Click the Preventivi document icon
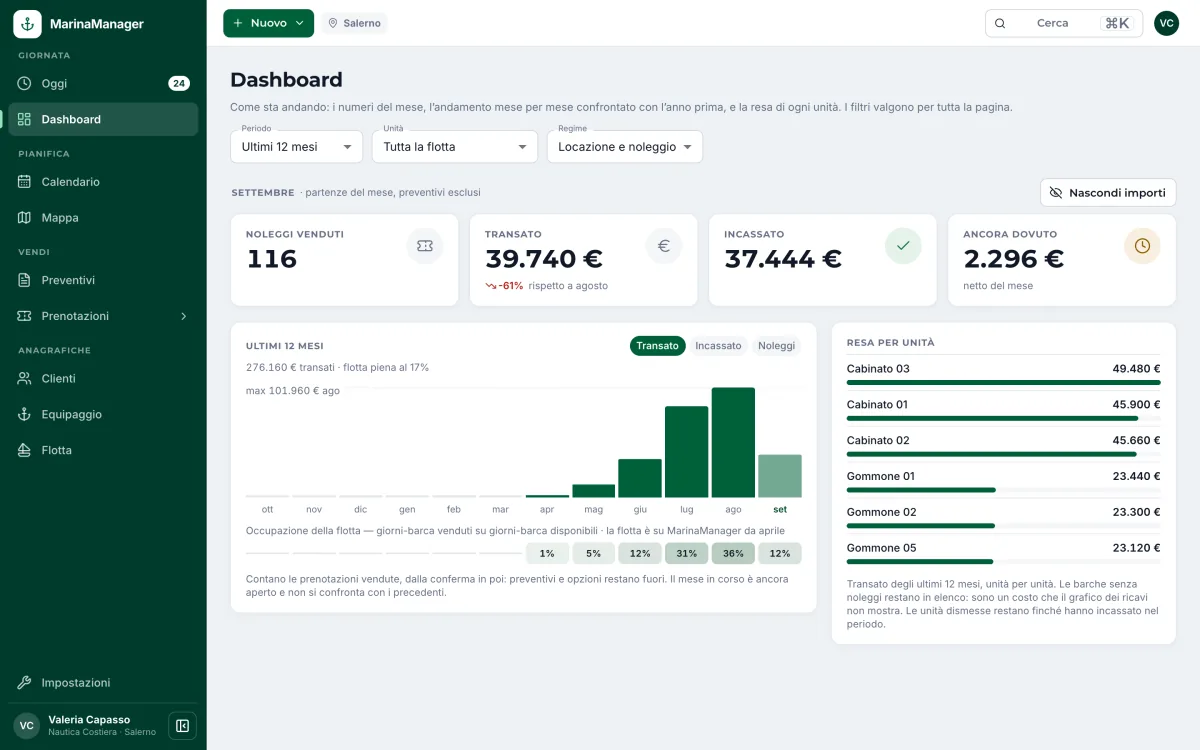The image size is (1200, 750). (x=25, y=280)
